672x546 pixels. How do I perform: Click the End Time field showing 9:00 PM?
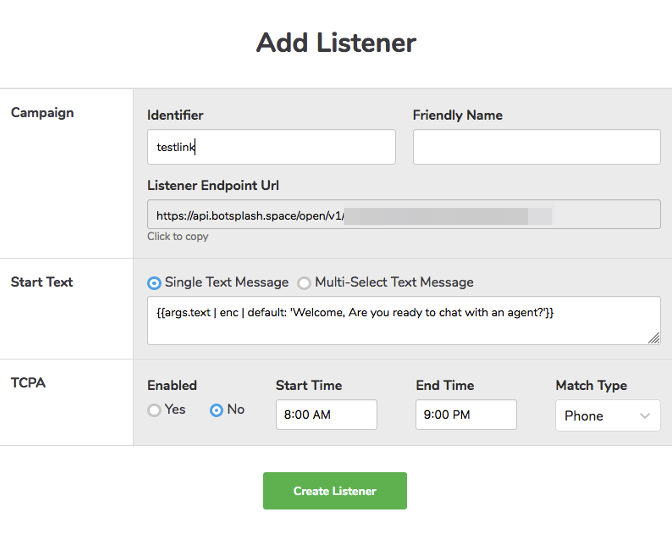pyautogui.click(x=465, y=415)
